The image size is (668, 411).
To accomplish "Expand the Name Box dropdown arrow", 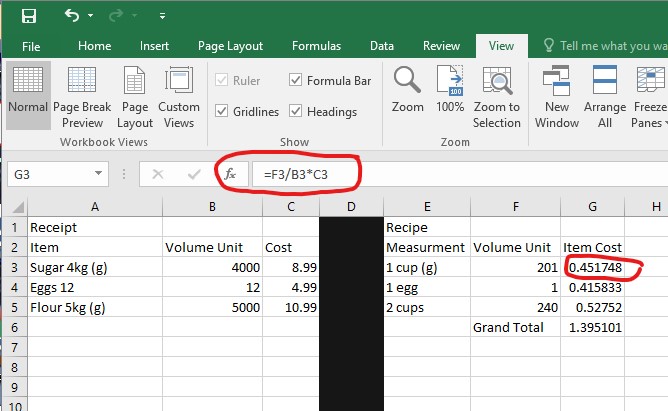I will [99, 174].
